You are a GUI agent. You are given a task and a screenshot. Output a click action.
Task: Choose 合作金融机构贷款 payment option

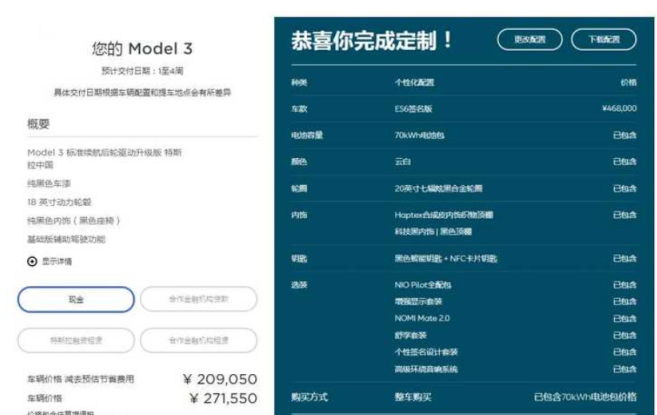tap(198, 299)
